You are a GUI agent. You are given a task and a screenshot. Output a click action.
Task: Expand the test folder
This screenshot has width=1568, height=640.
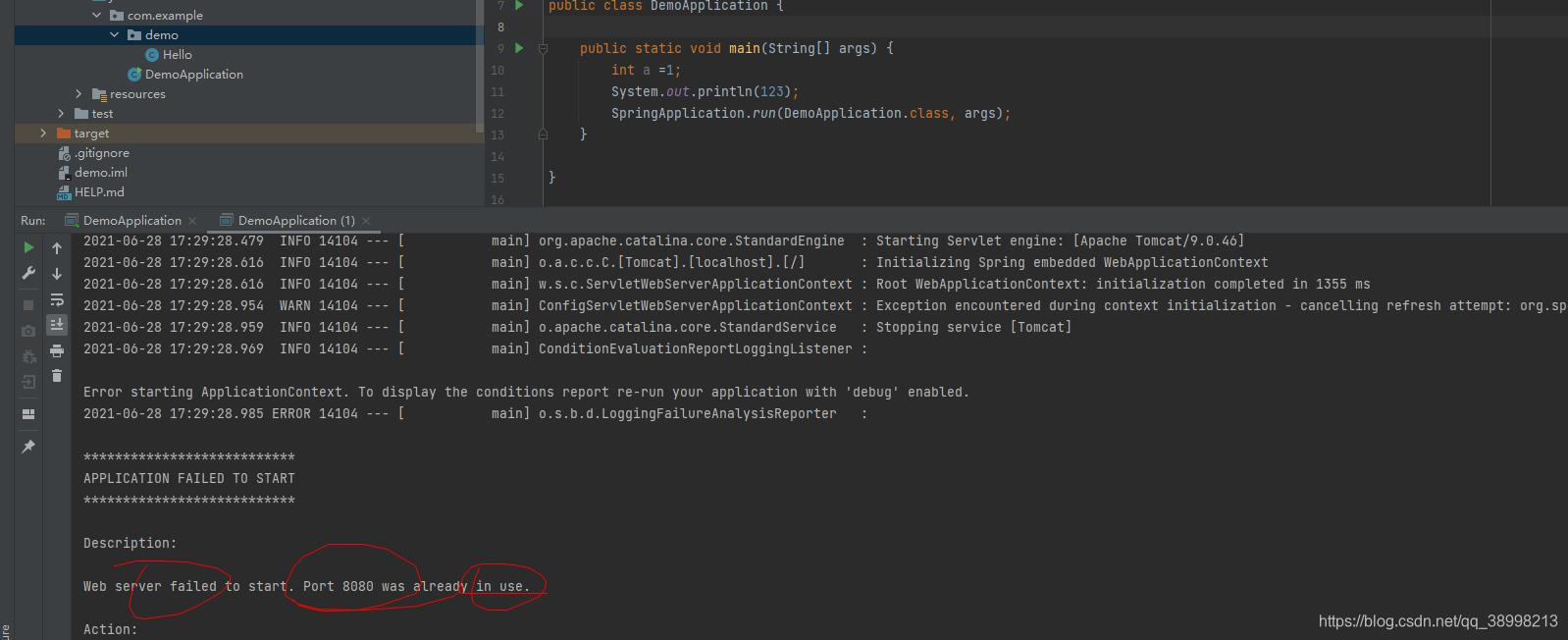tap(62, 114)
